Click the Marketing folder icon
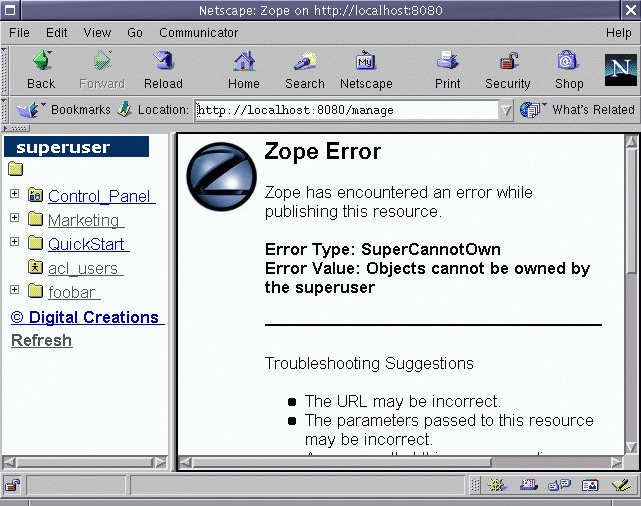The image size is (641, 506). [x=36, y=219]
